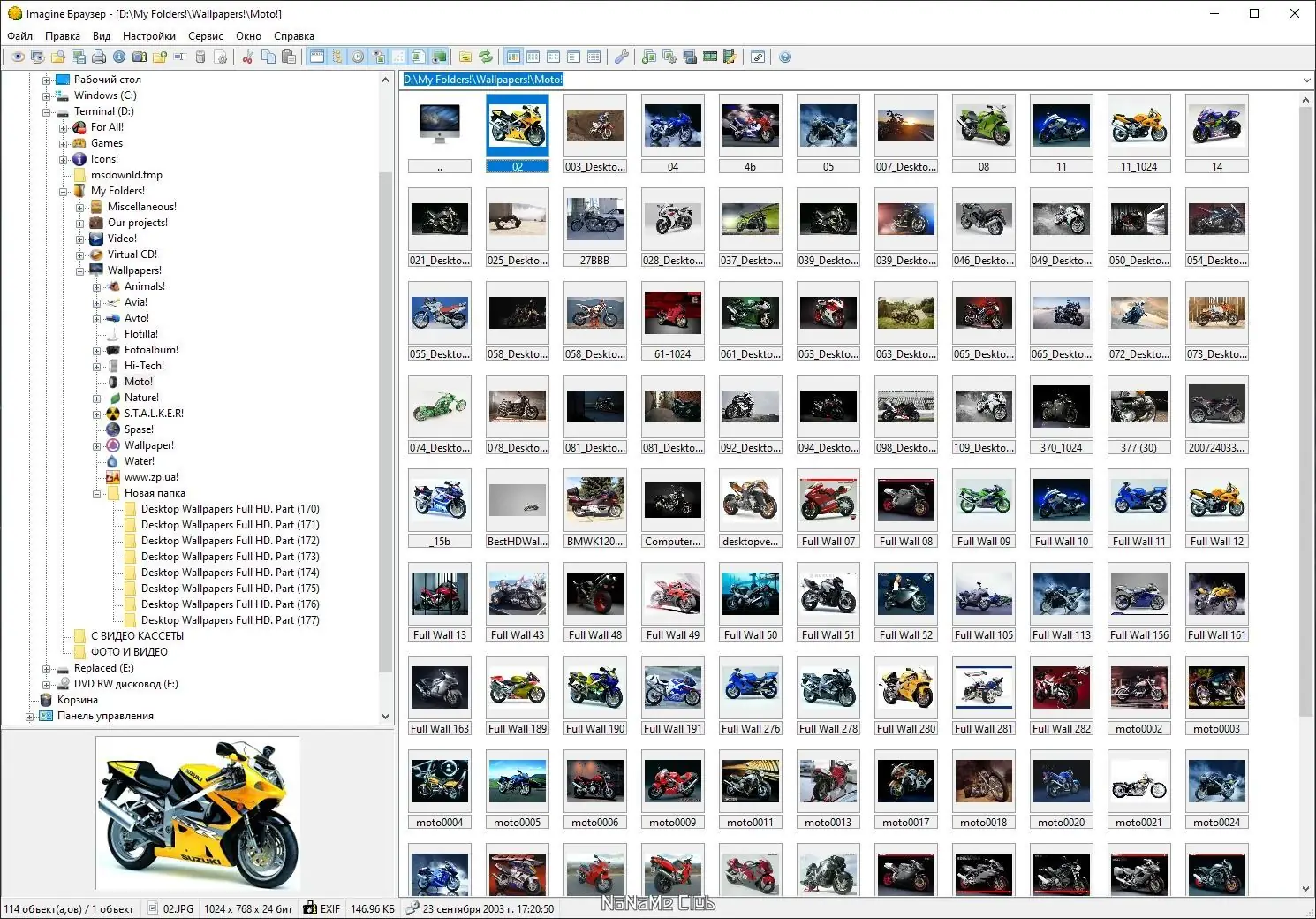Image resolution: width=1316 pixels, height=919 pixels.
Task: Click the address path input field
Action: coord(848,80)
